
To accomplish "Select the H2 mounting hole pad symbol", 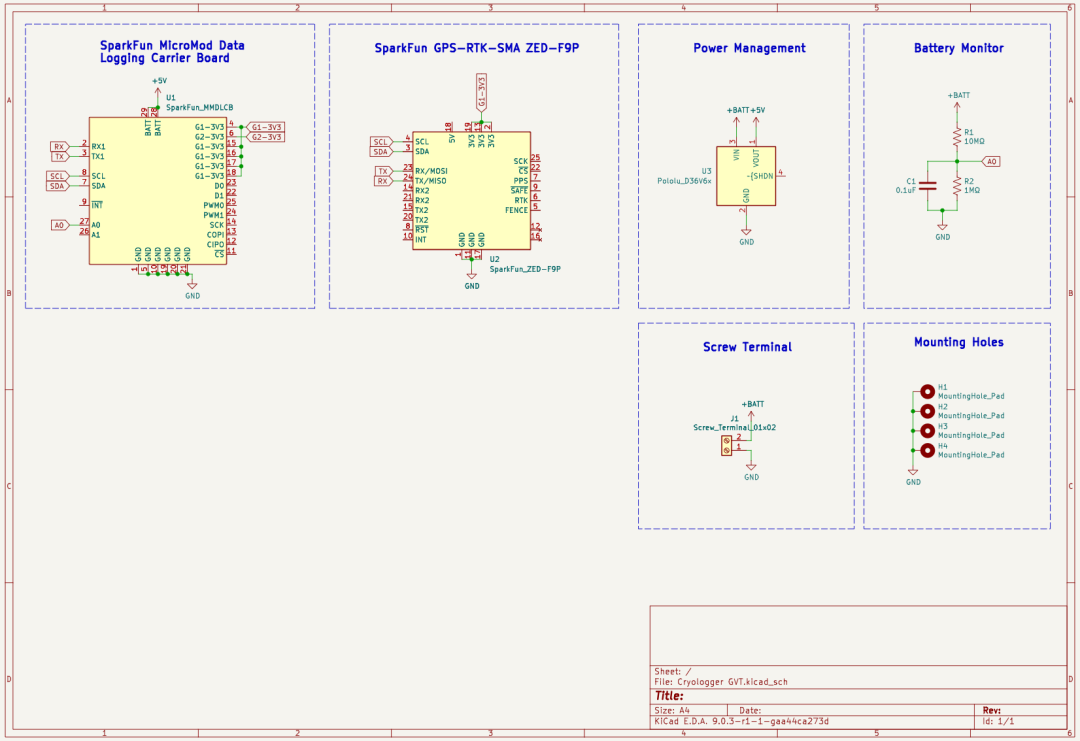I will tap(928, 411).
